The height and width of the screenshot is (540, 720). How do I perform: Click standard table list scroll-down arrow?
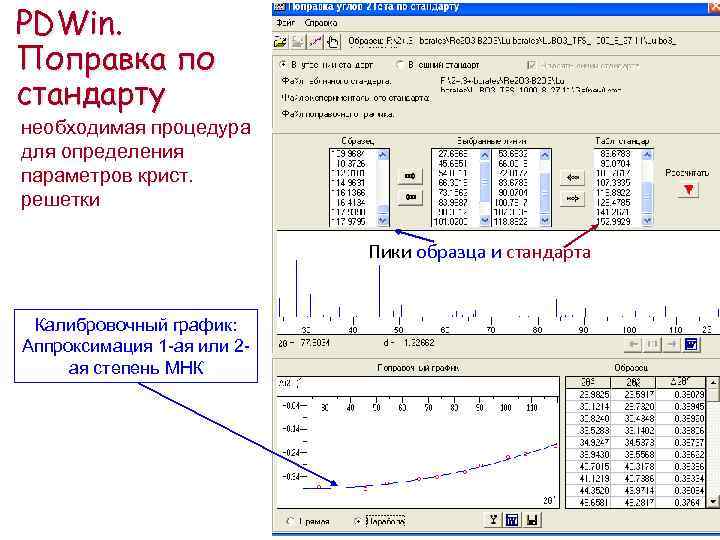(x=647, y=220)
